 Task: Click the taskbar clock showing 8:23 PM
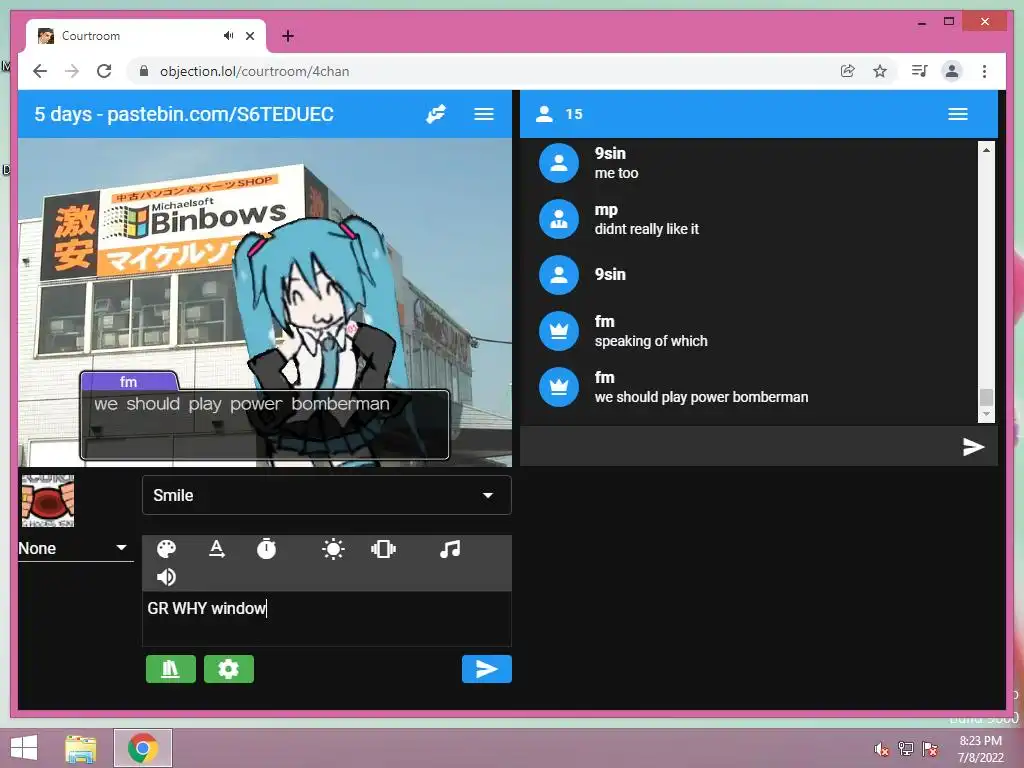[x=980, y=749]
